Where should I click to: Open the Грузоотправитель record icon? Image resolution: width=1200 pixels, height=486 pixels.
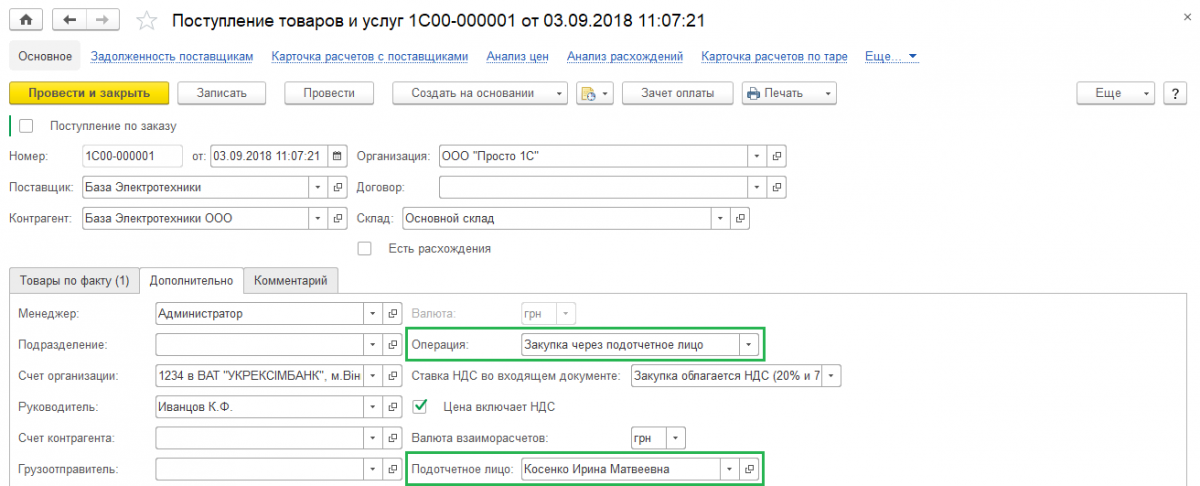click(x=392, y=469)
